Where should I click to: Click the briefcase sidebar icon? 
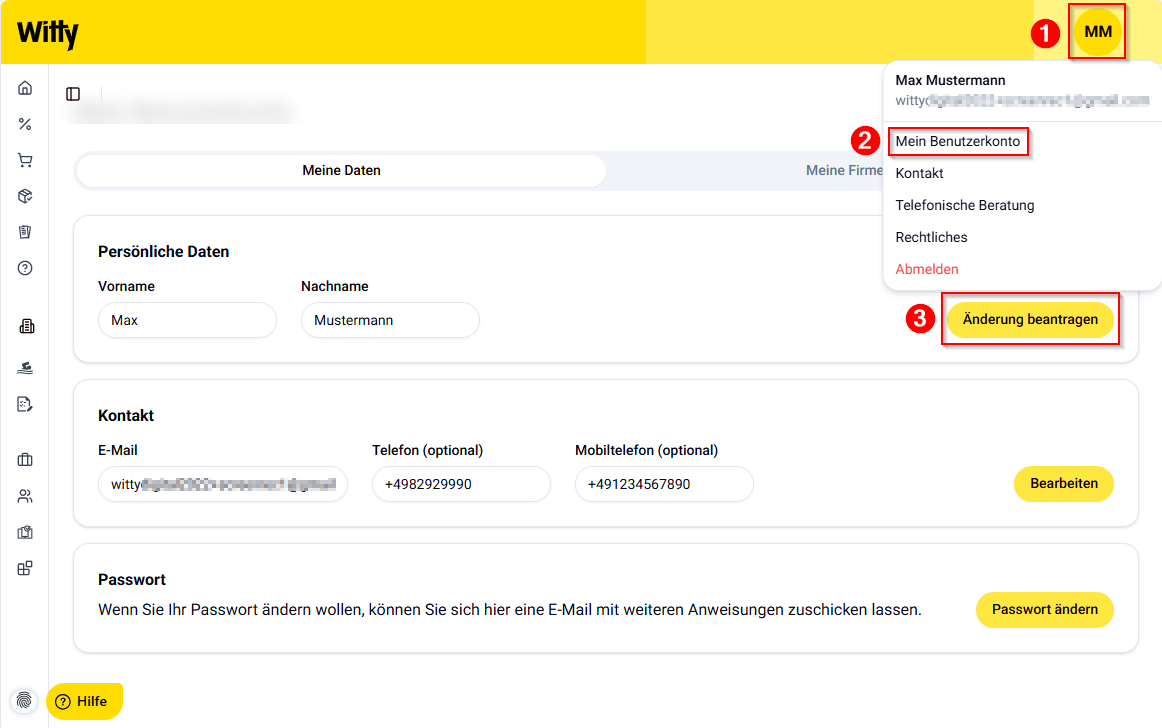tap(25, 460)
